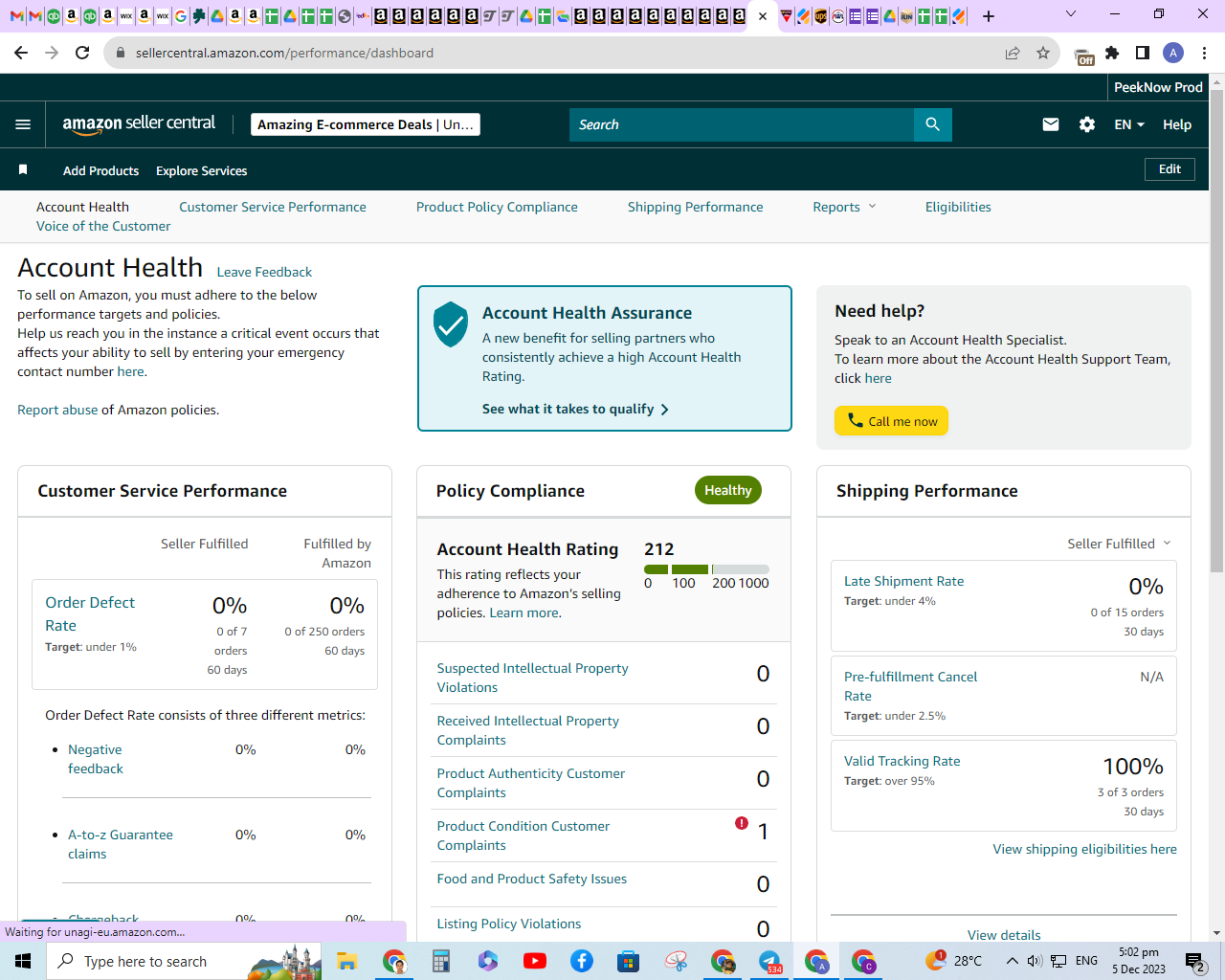Open YouTube from the taskbar
Viewport: 1225px width, 980px height.
coord(535,961)
